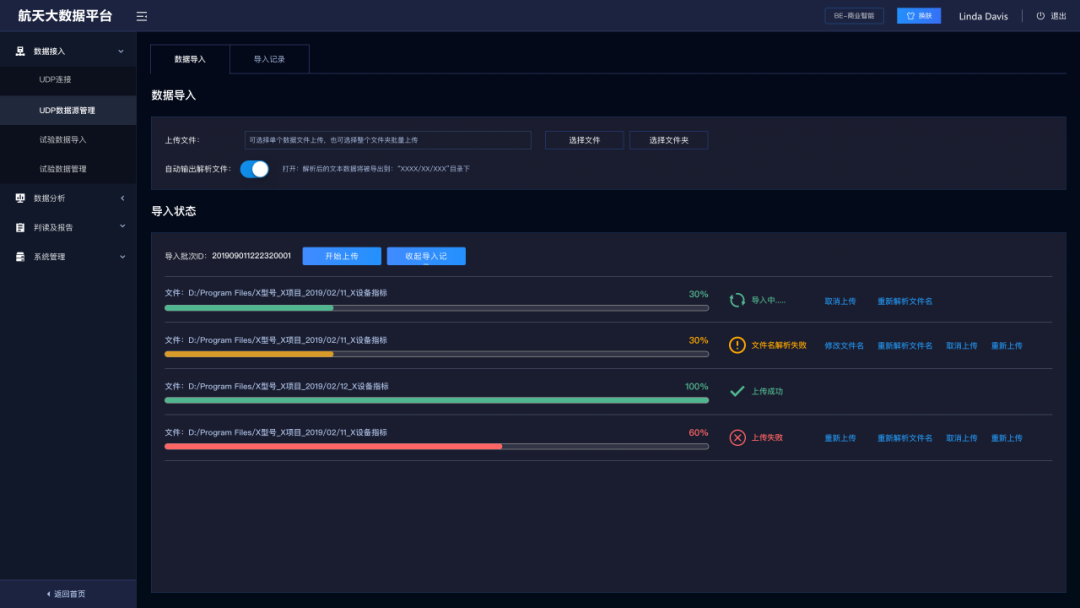
Task: Click the 选择文件夹 button
Action: pos(669,140)
